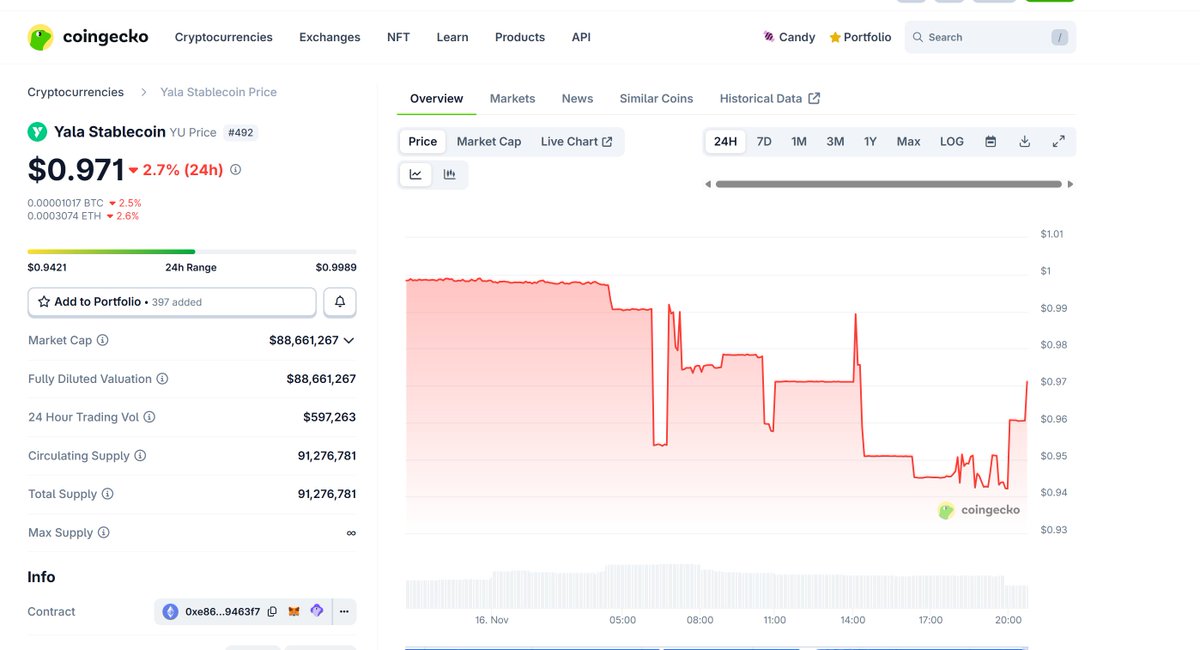Open more contract options ellipsis
The width and height of the screenshot is (1200, 650).
click(344, 612)
